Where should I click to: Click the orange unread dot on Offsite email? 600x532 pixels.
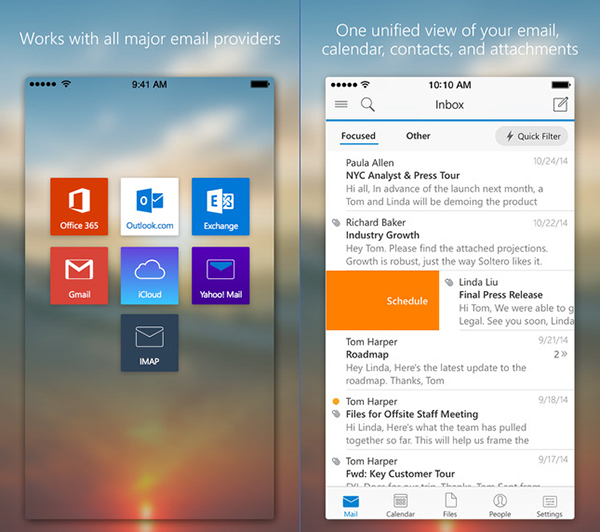click(336, 401)
